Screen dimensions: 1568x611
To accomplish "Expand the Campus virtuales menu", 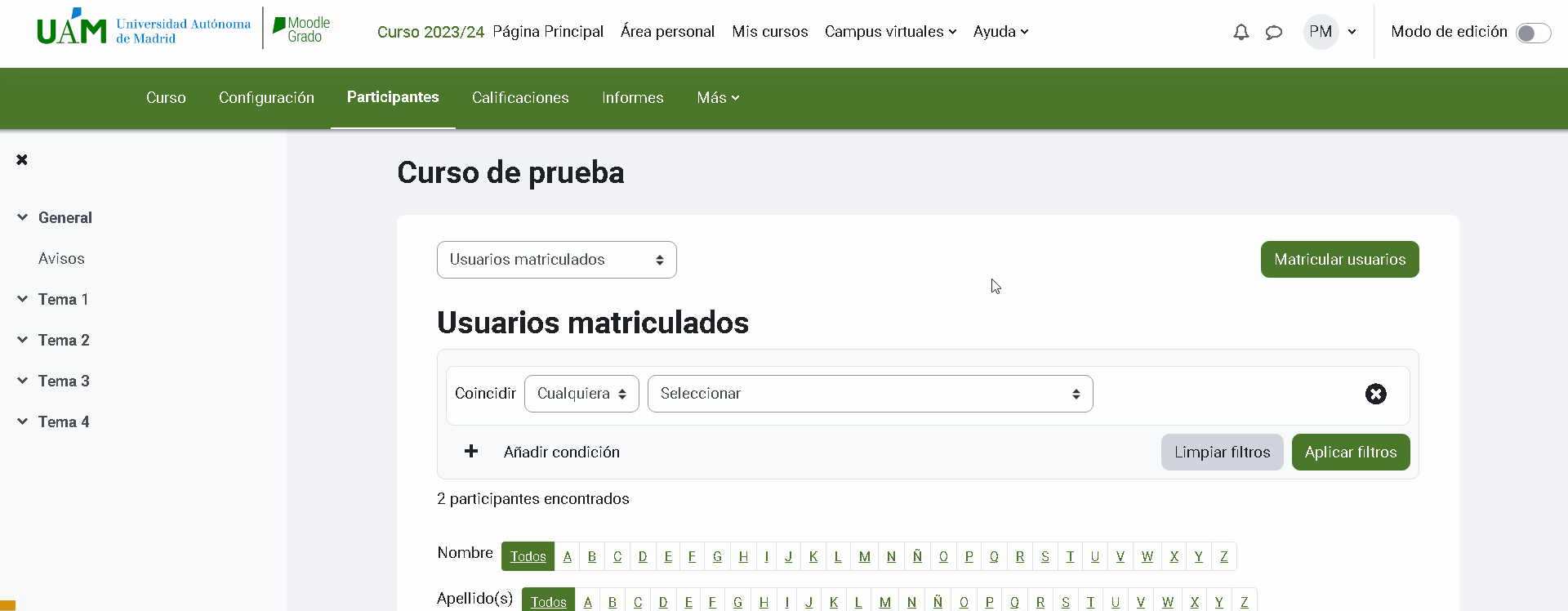I will click(x=890, y=32).
